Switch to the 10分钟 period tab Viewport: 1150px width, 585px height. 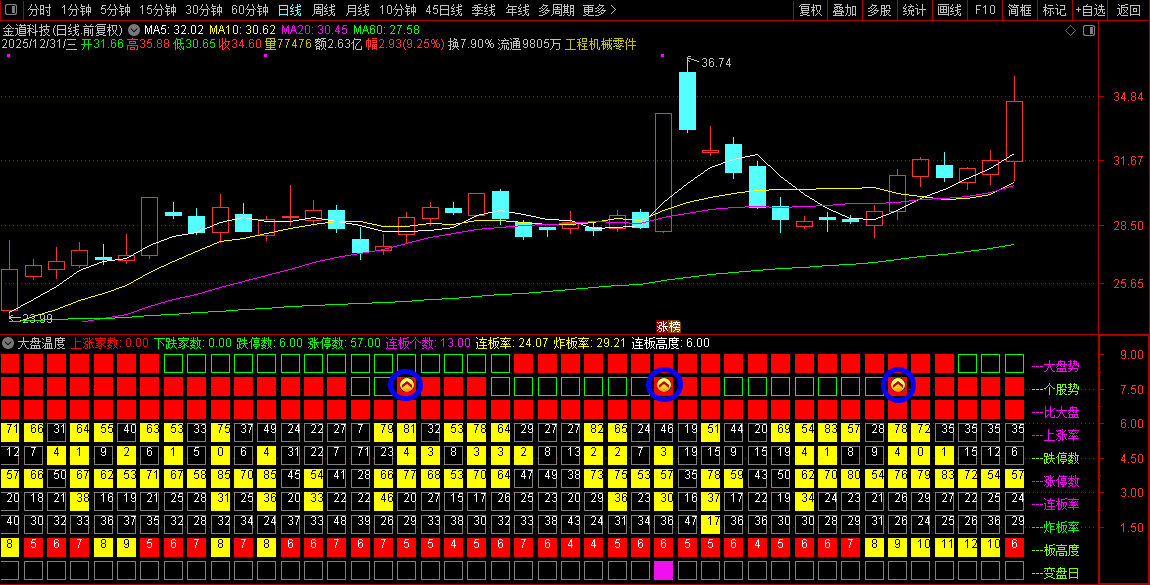coord(398,10)
